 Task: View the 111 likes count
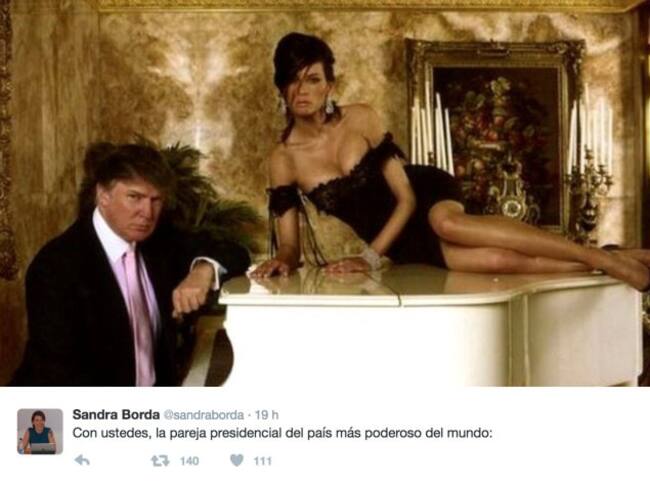[x=262, y=461]
